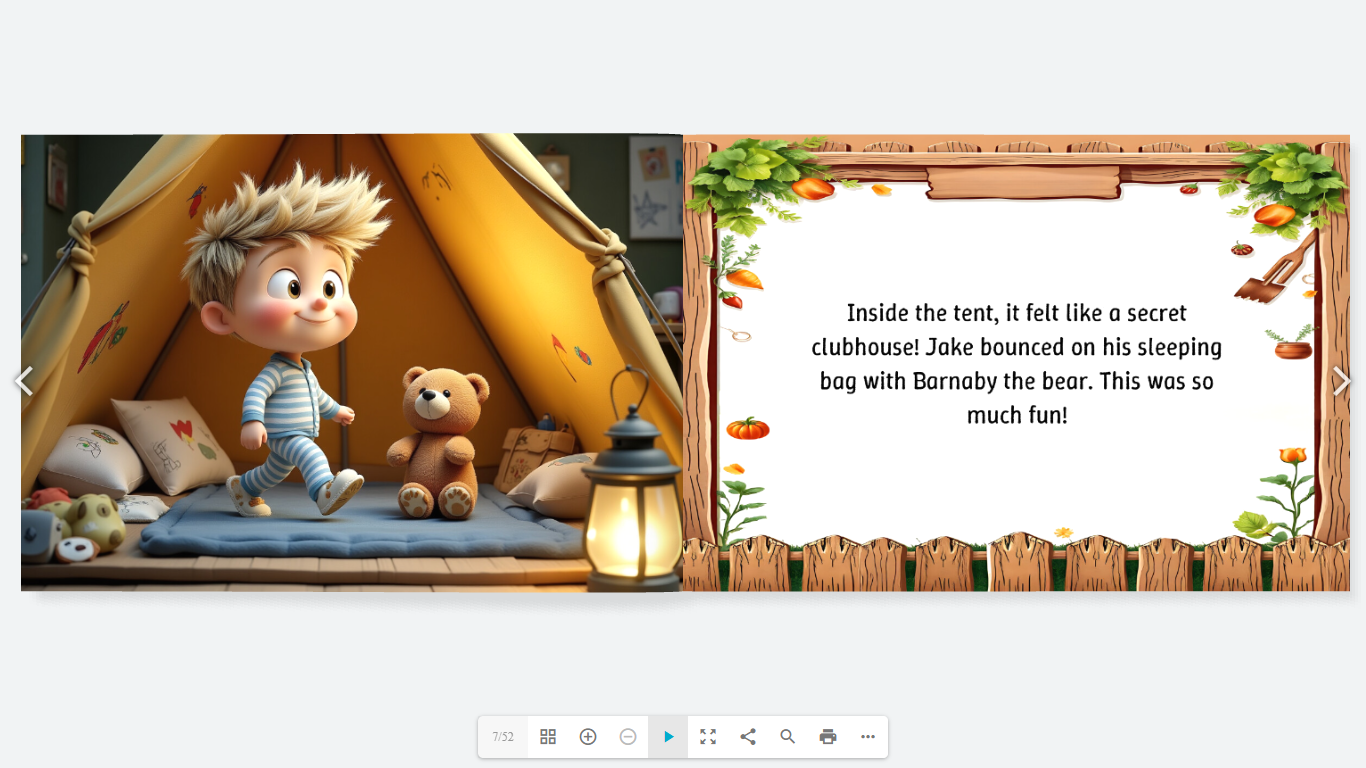Start autoplay with the blue play button
The image size is (1366, 768).
coord(668,737)
